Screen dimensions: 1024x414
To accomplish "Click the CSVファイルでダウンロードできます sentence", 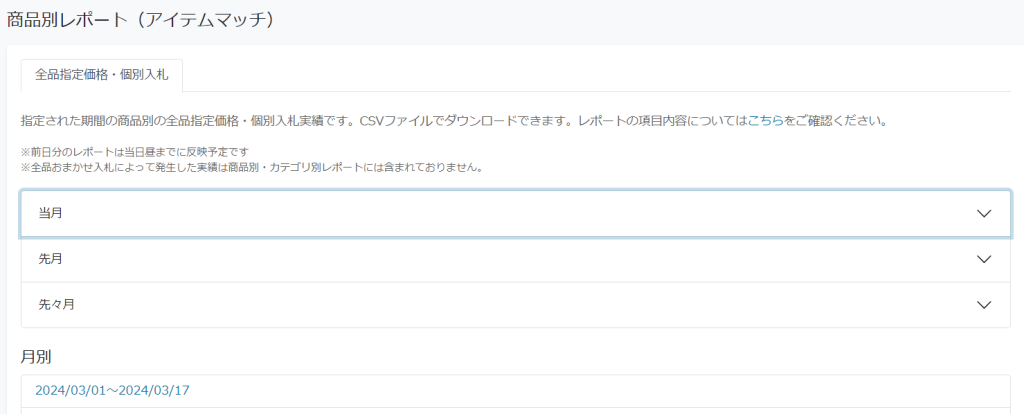I will pos(467,121).
